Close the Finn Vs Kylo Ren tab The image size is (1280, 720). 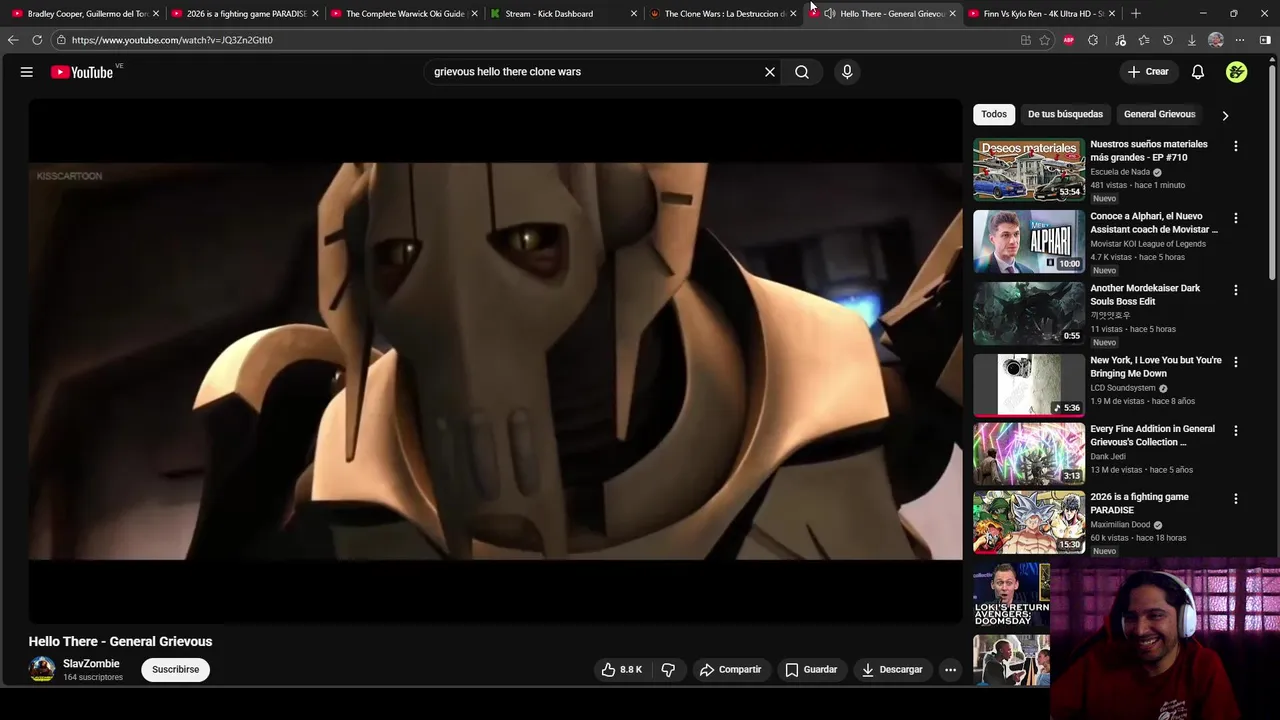coord(1112,14)
